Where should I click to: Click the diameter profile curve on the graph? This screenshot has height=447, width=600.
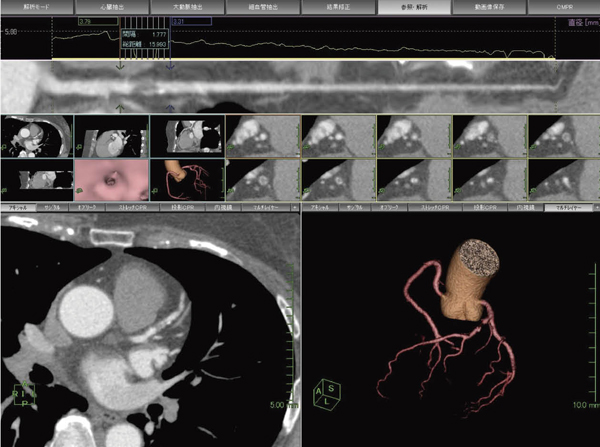(300, 44)
